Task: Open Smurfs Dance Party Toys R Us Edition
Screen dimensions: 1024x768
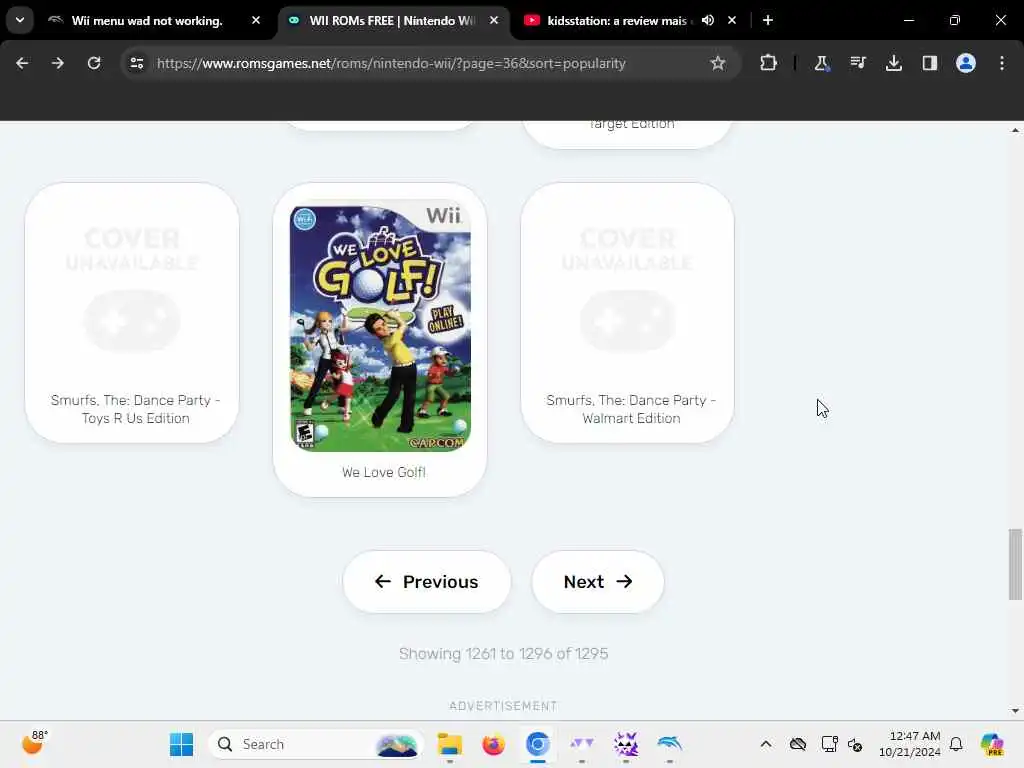Action: point(132,313)
